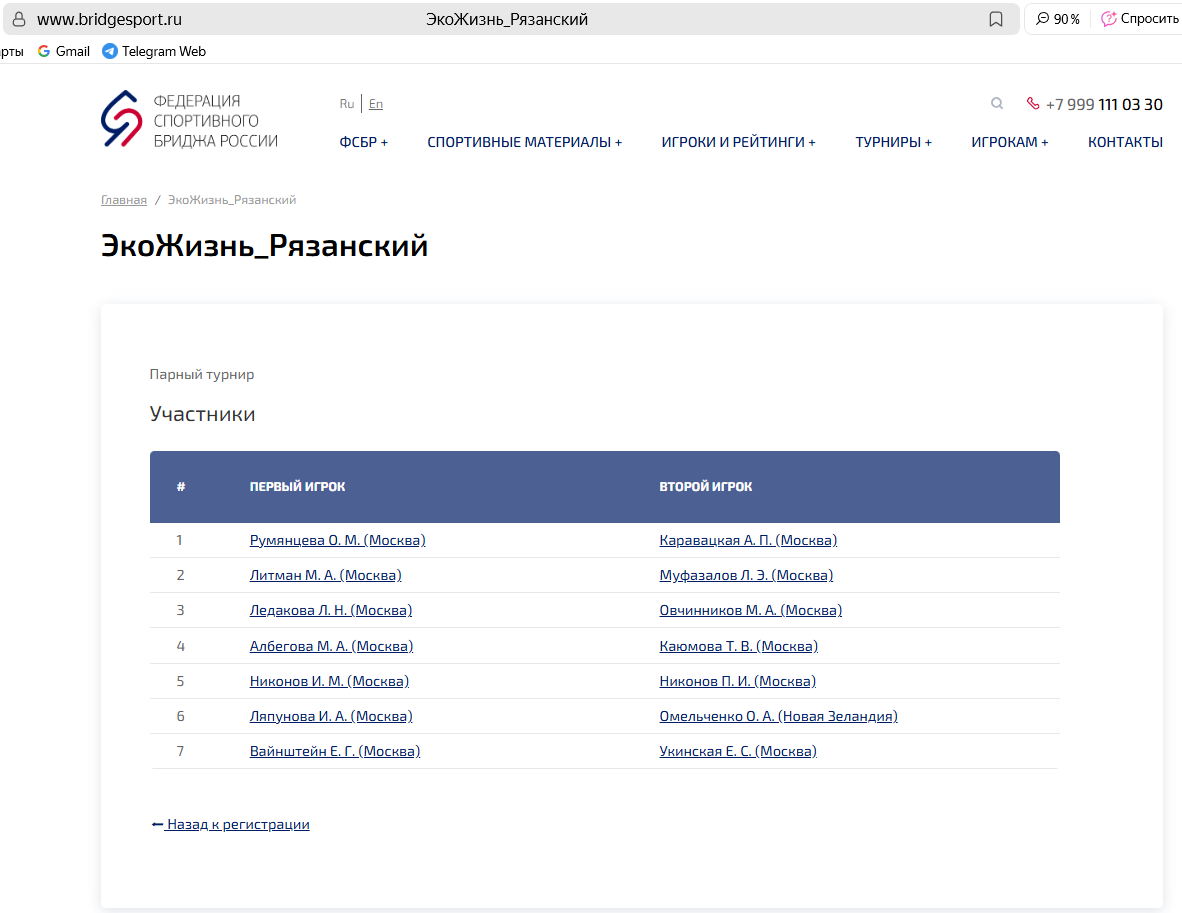Viewport: 1182px width, 913px height.
Task: Click the URL www.bridgesport.ru in address bar
Action: click(x=109, y=20)
